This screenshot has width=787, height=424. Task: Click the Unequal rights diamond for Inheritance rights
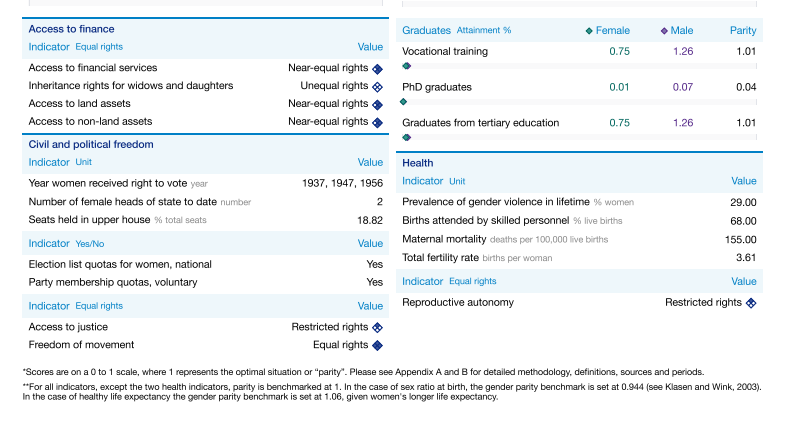(377, 86)
